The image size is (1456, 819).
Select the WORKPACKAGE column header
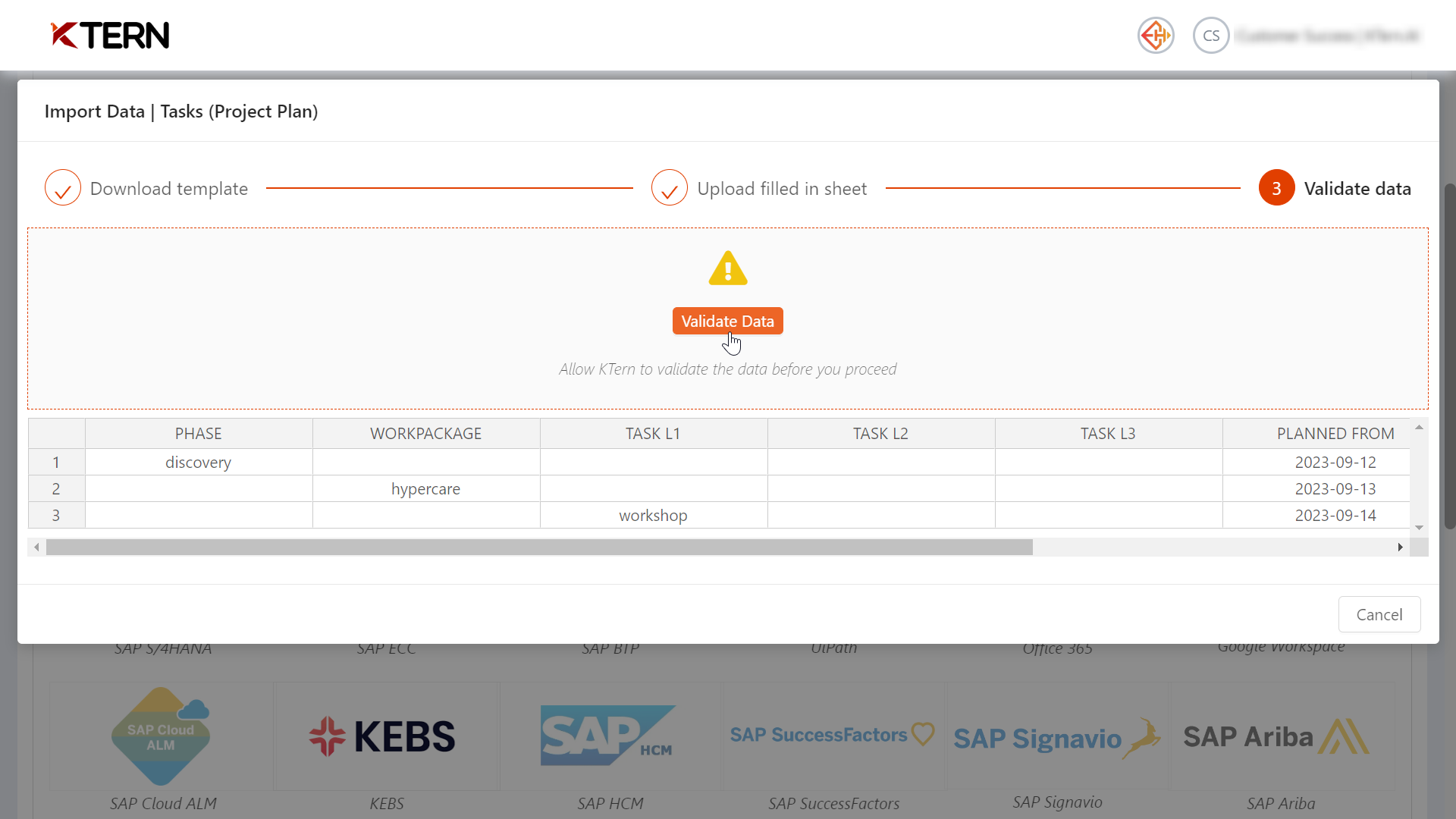pyautogui.click(x=426, y=433)
